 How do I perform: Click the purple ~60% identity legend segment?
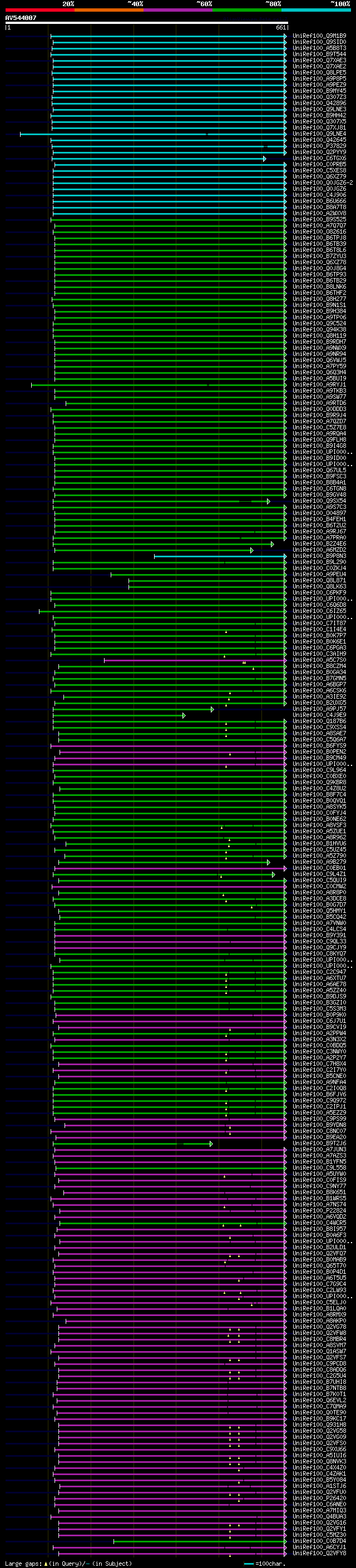point(177,10)
